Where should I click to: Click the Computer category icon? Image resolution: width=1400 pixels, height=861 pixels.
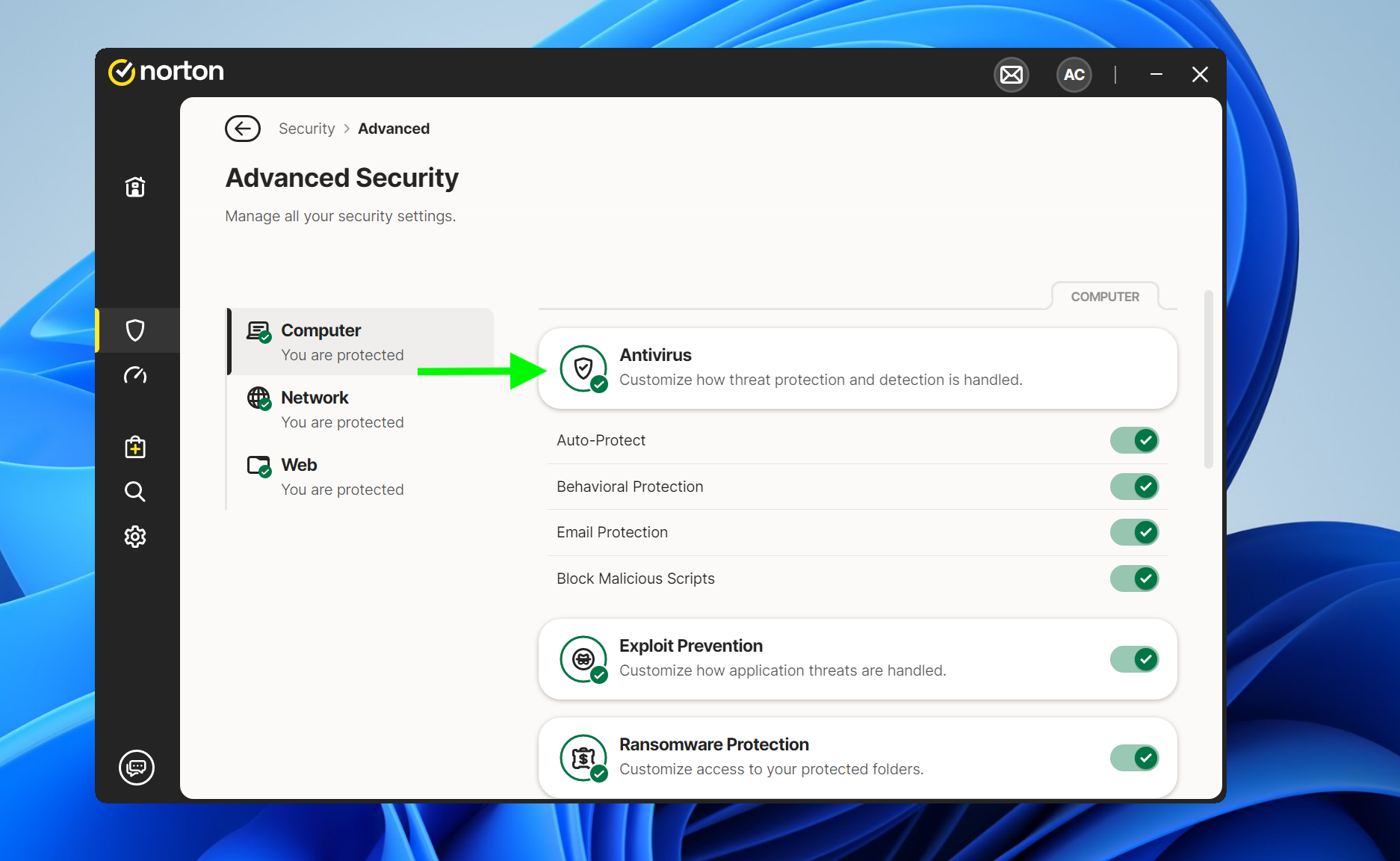click(x=259, y=332)
